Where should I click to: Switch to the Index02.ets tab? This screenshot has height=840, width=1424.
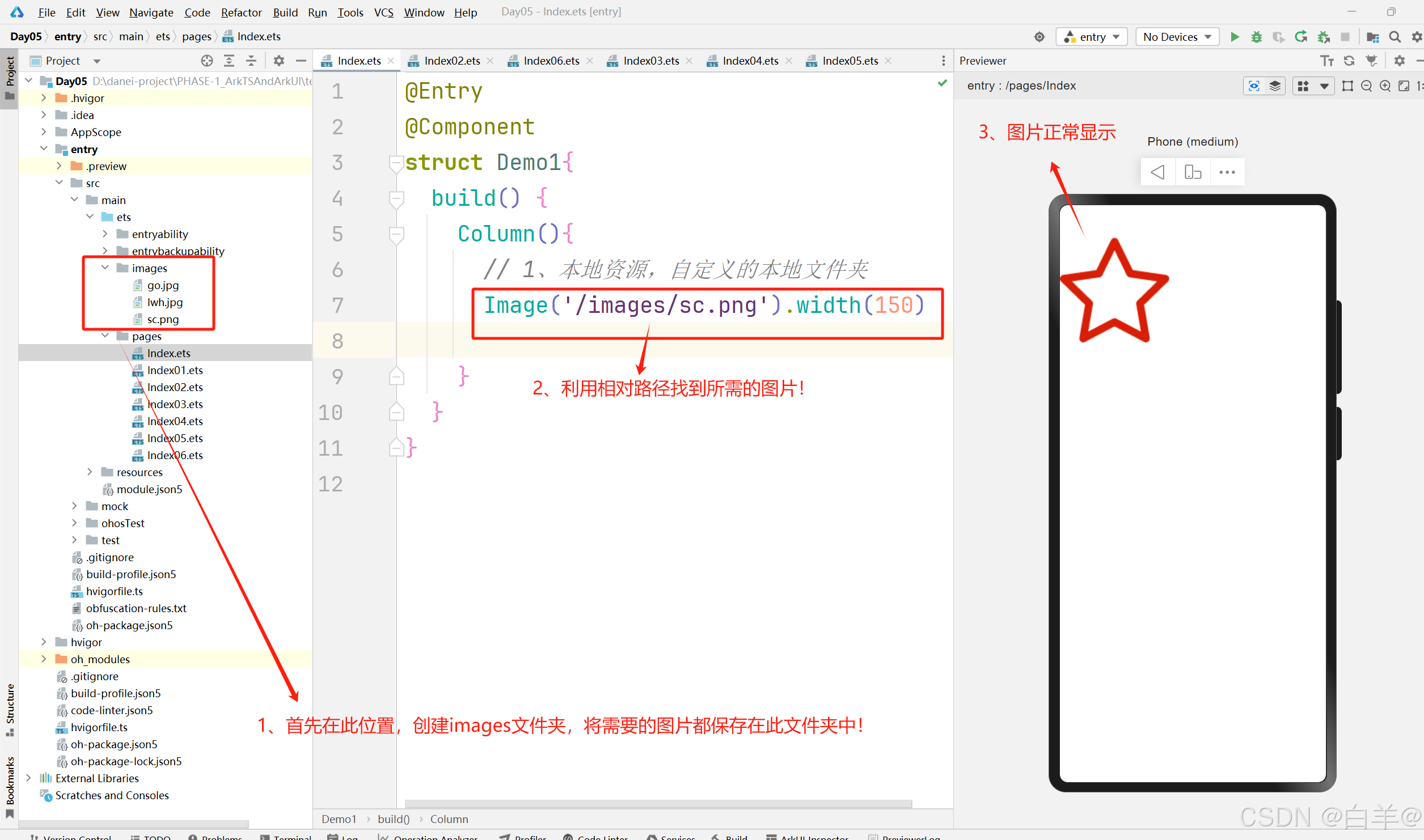click(x=452, y=61)
